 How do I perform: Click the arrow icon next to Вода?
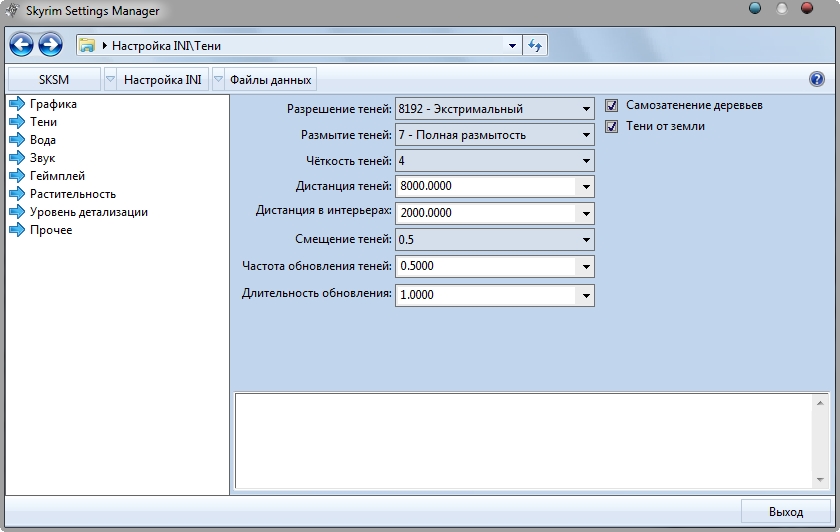coord(17,140)
